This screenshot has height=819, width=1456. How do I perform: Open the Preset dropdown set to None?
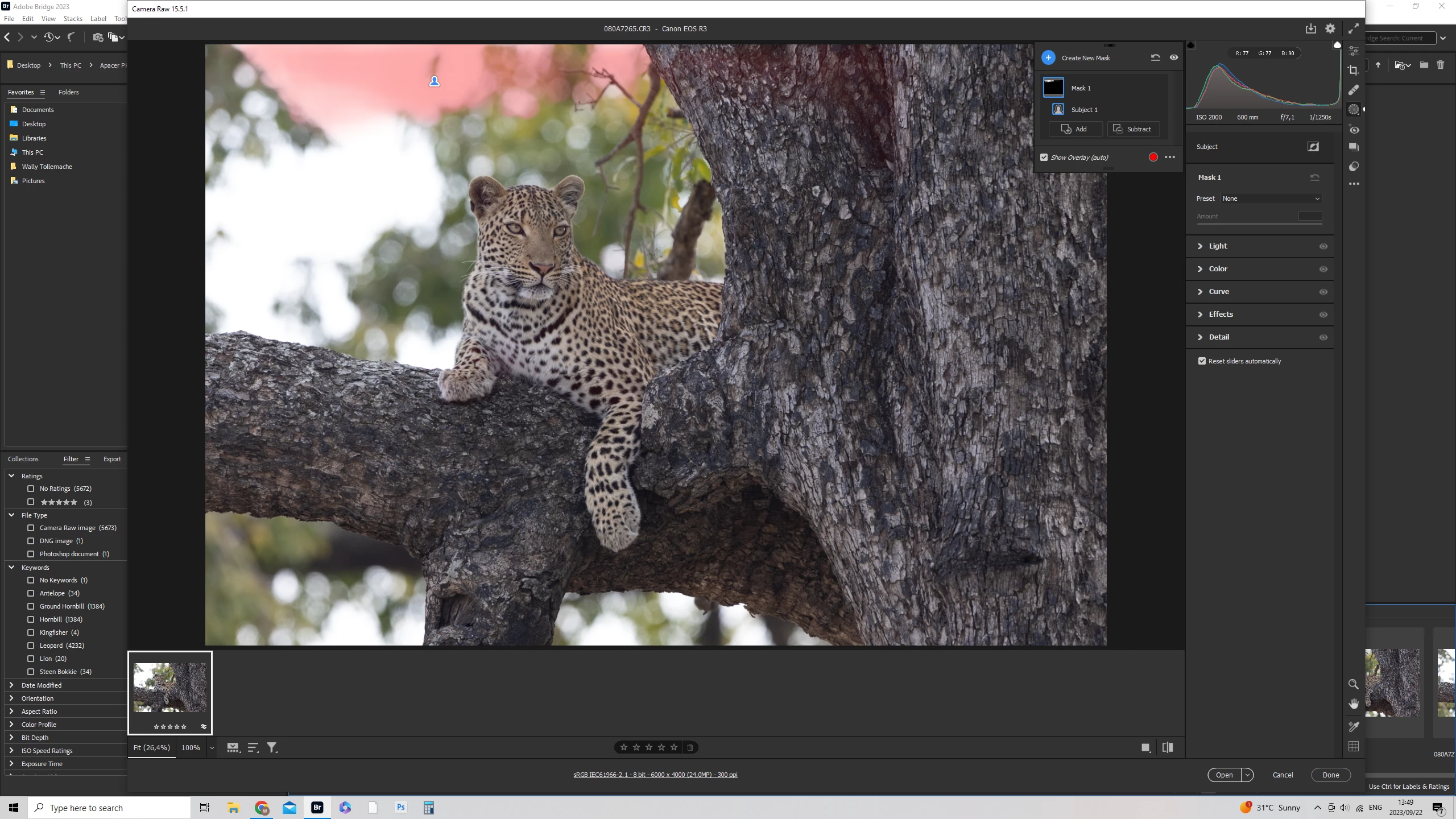(x=1271, y=198)
